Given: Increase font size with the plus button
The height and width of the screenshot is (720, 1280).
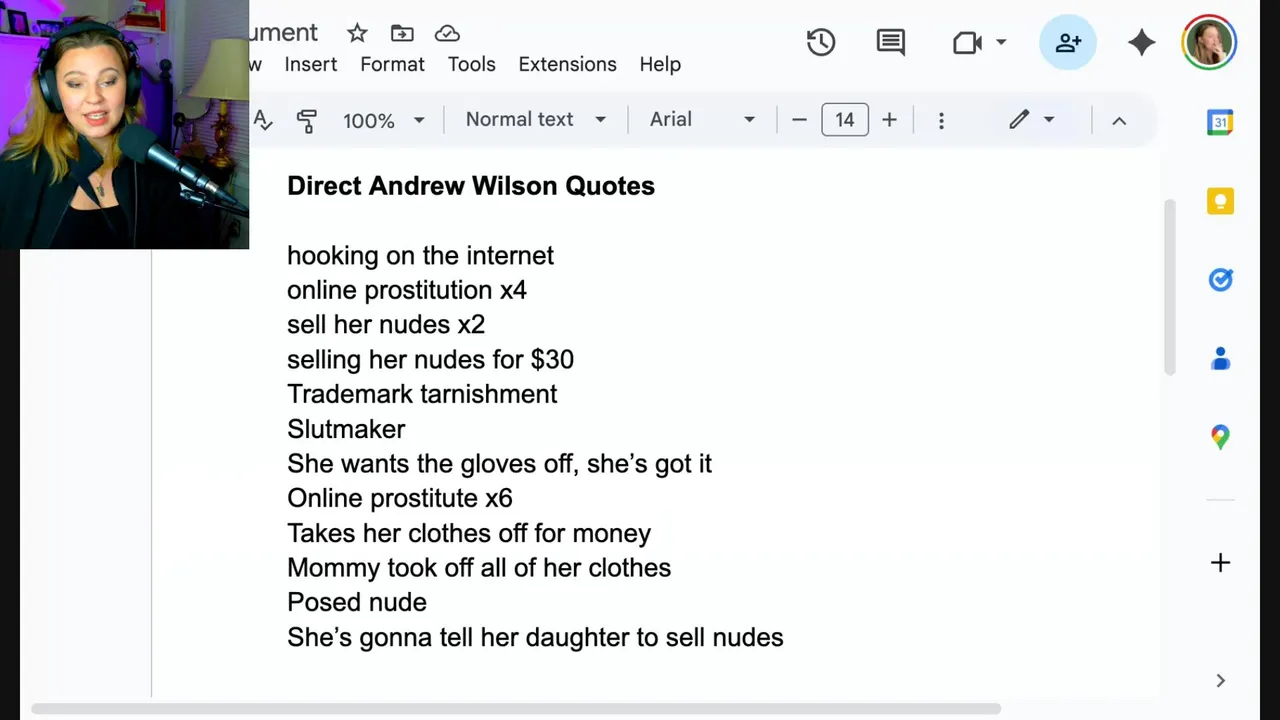Looking at the screenshot, I should point(889,120).
